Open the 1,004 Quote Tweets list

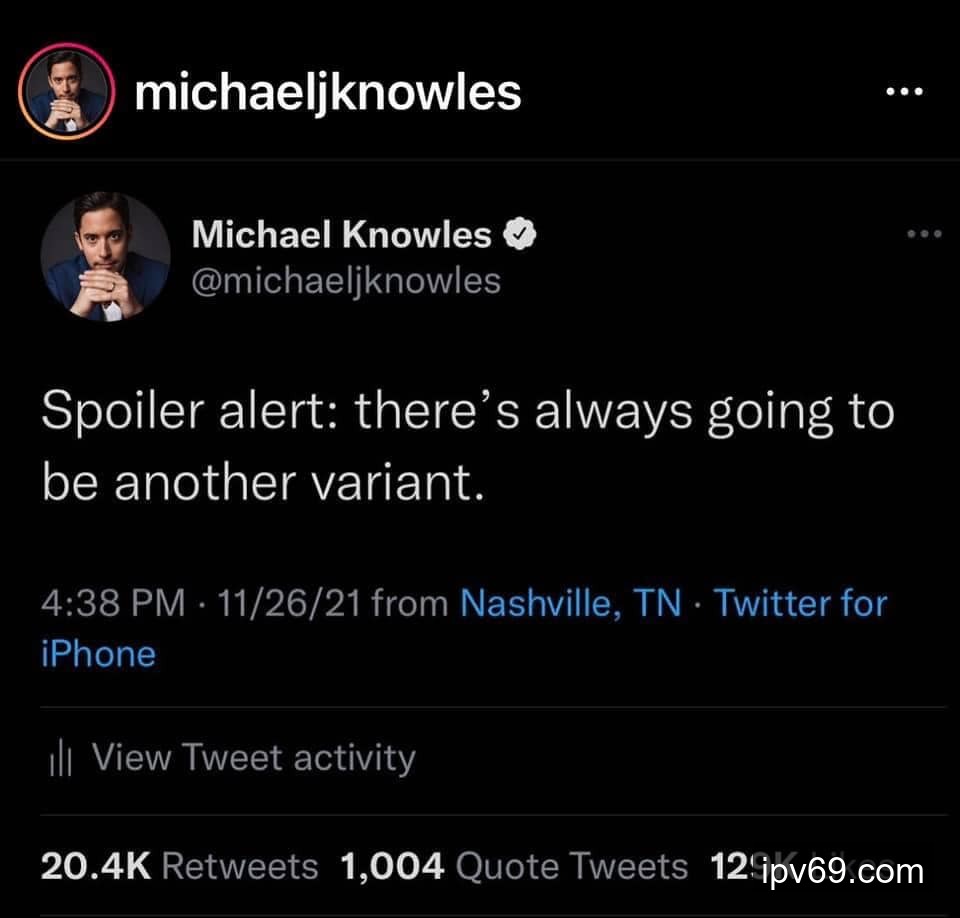[x=514, y=866]
